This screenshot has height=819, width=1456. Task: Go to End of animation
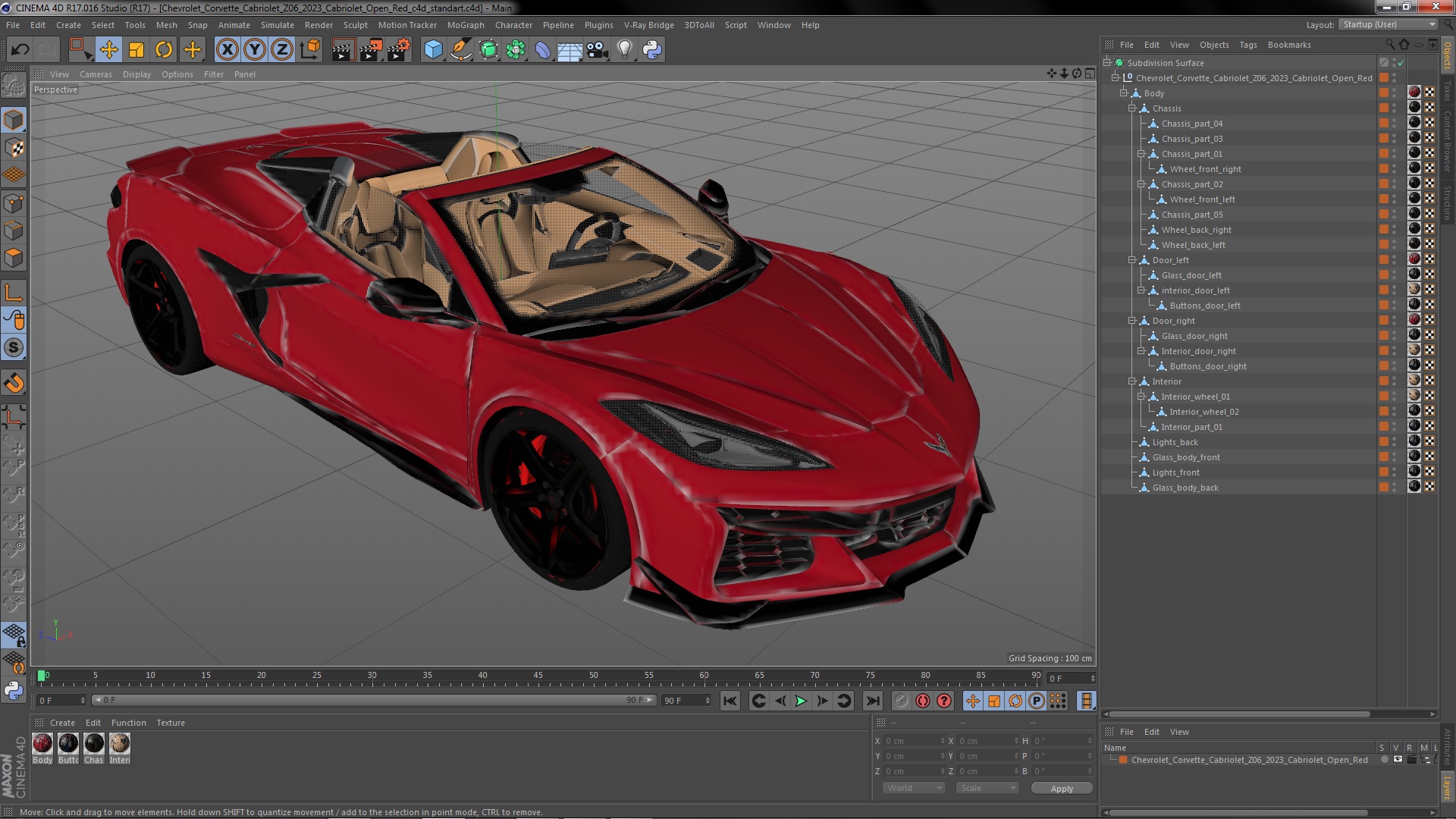(873, 701)
